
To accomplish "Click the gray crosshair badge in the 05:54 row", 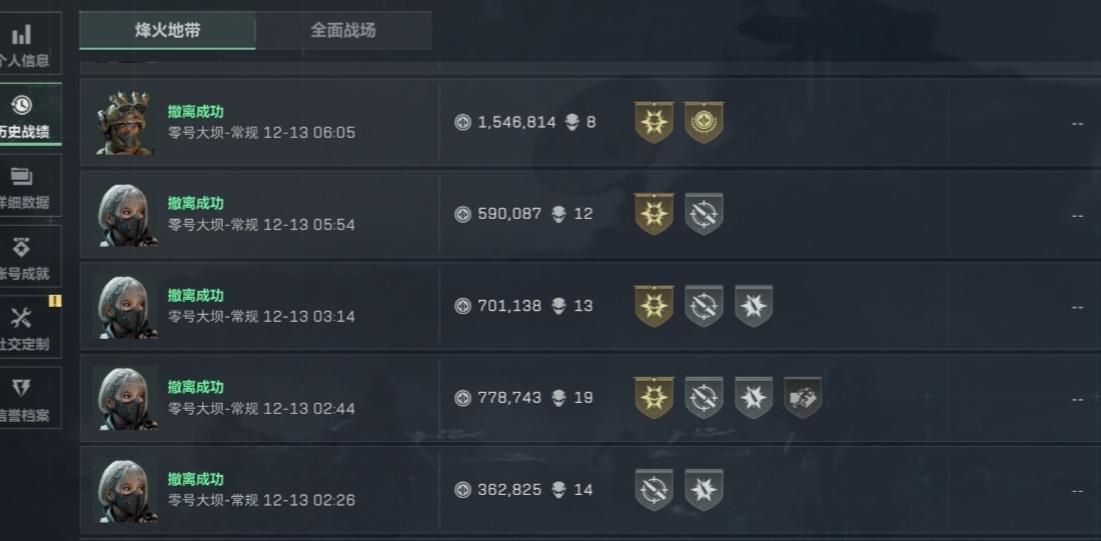I will coord(704,214).
